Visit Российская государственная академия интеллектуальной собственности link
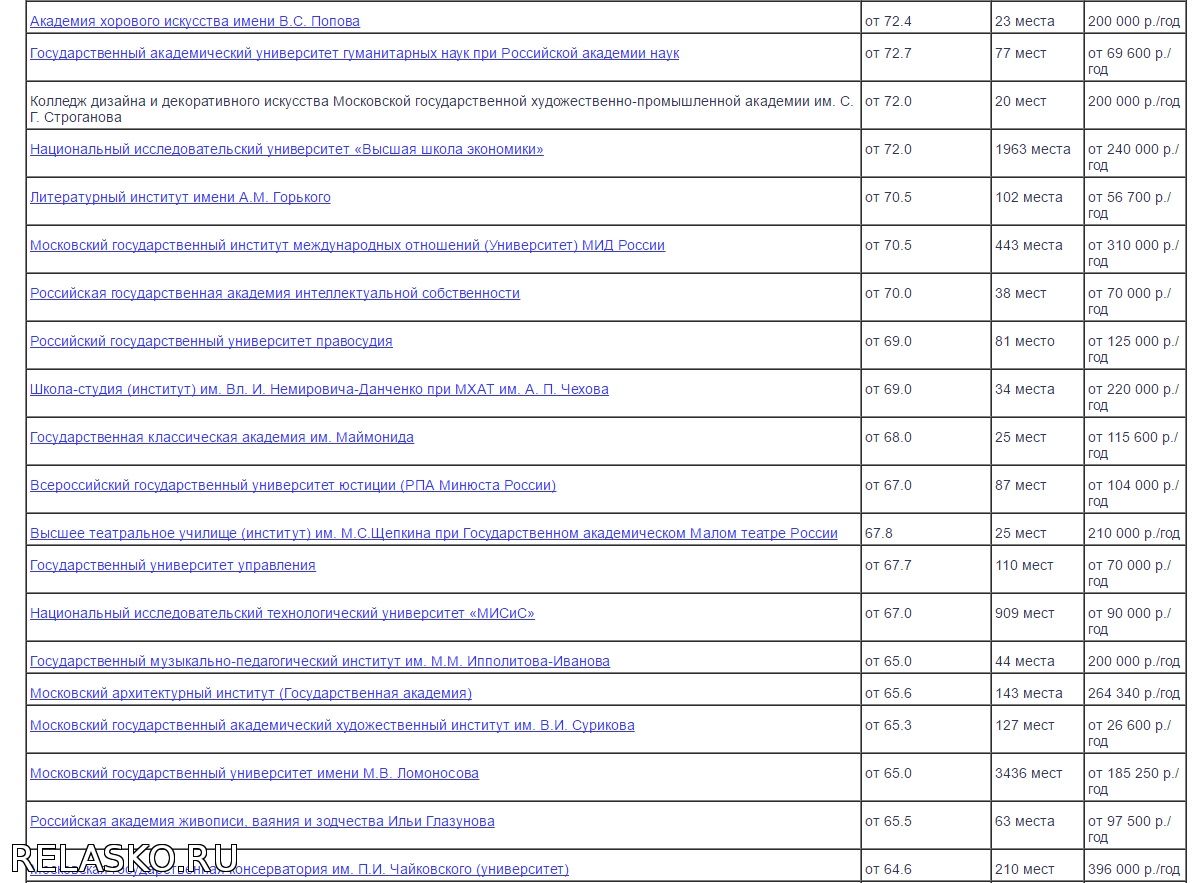 click(275, 293)
